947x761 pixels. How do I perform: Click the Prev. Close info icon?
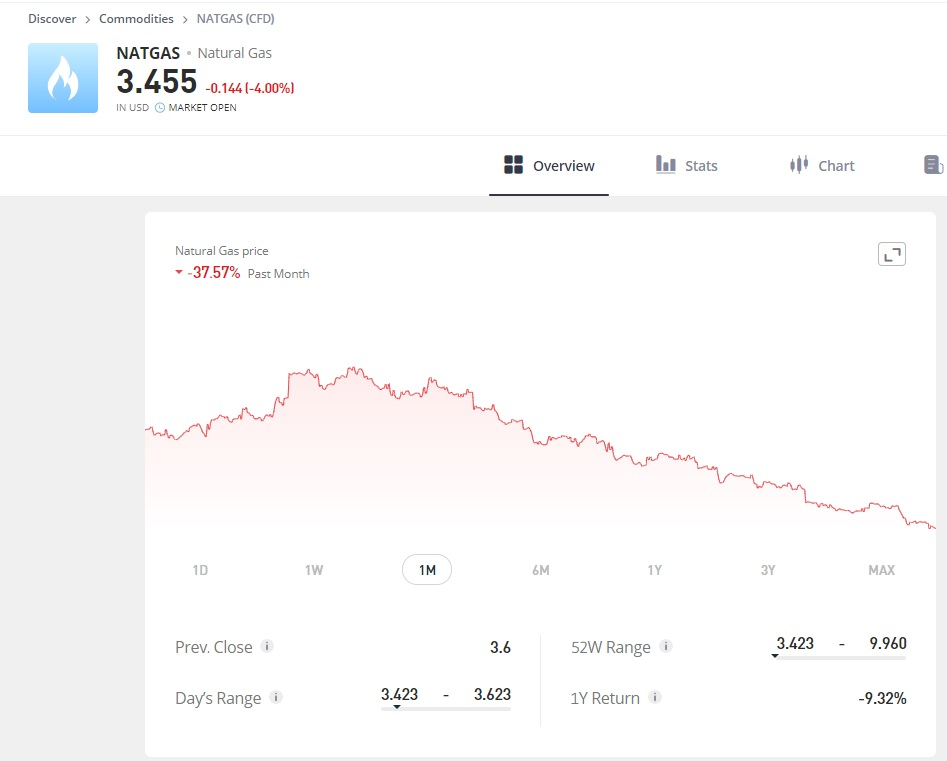click(267, 647)
